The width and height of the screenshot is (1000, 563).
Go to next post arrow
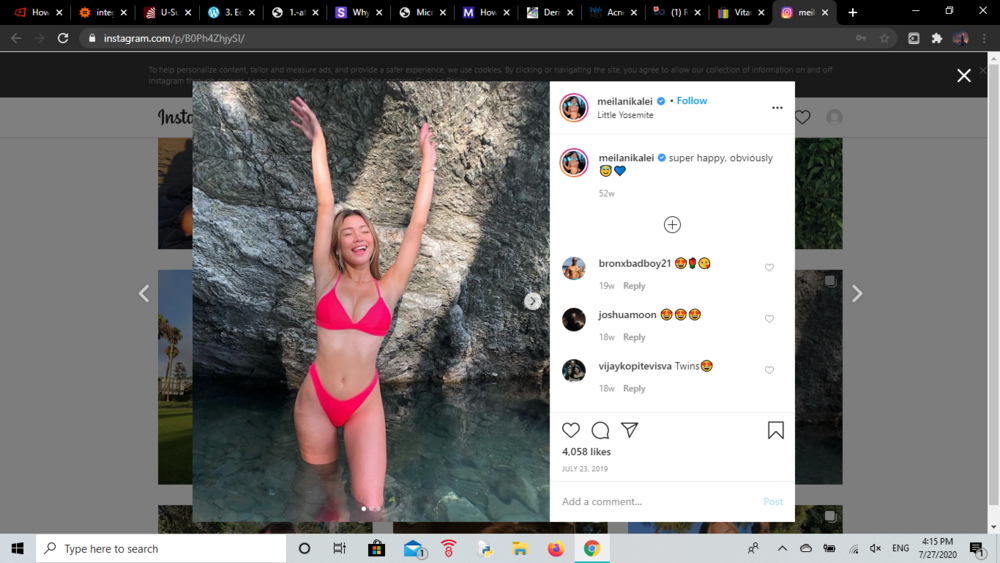coord(857,293)
